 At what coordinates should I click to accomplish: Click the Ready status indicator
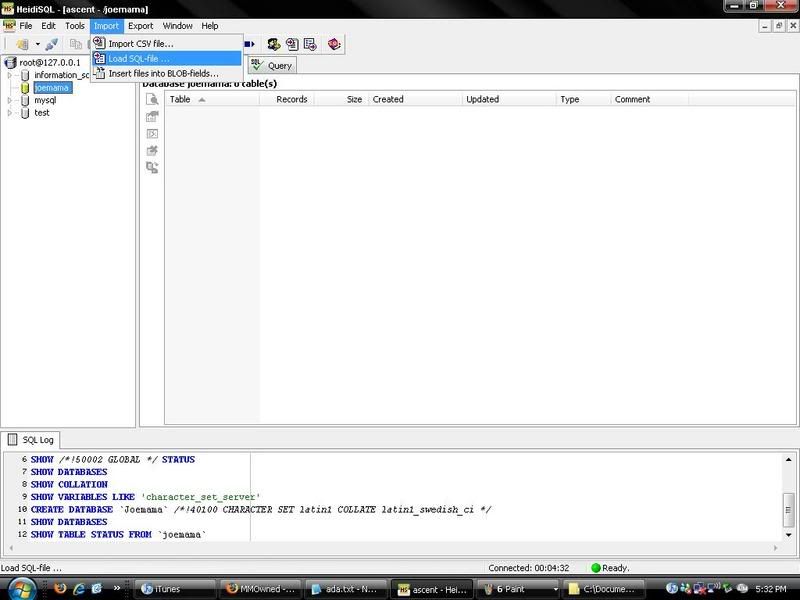click(x=610, y=568)
